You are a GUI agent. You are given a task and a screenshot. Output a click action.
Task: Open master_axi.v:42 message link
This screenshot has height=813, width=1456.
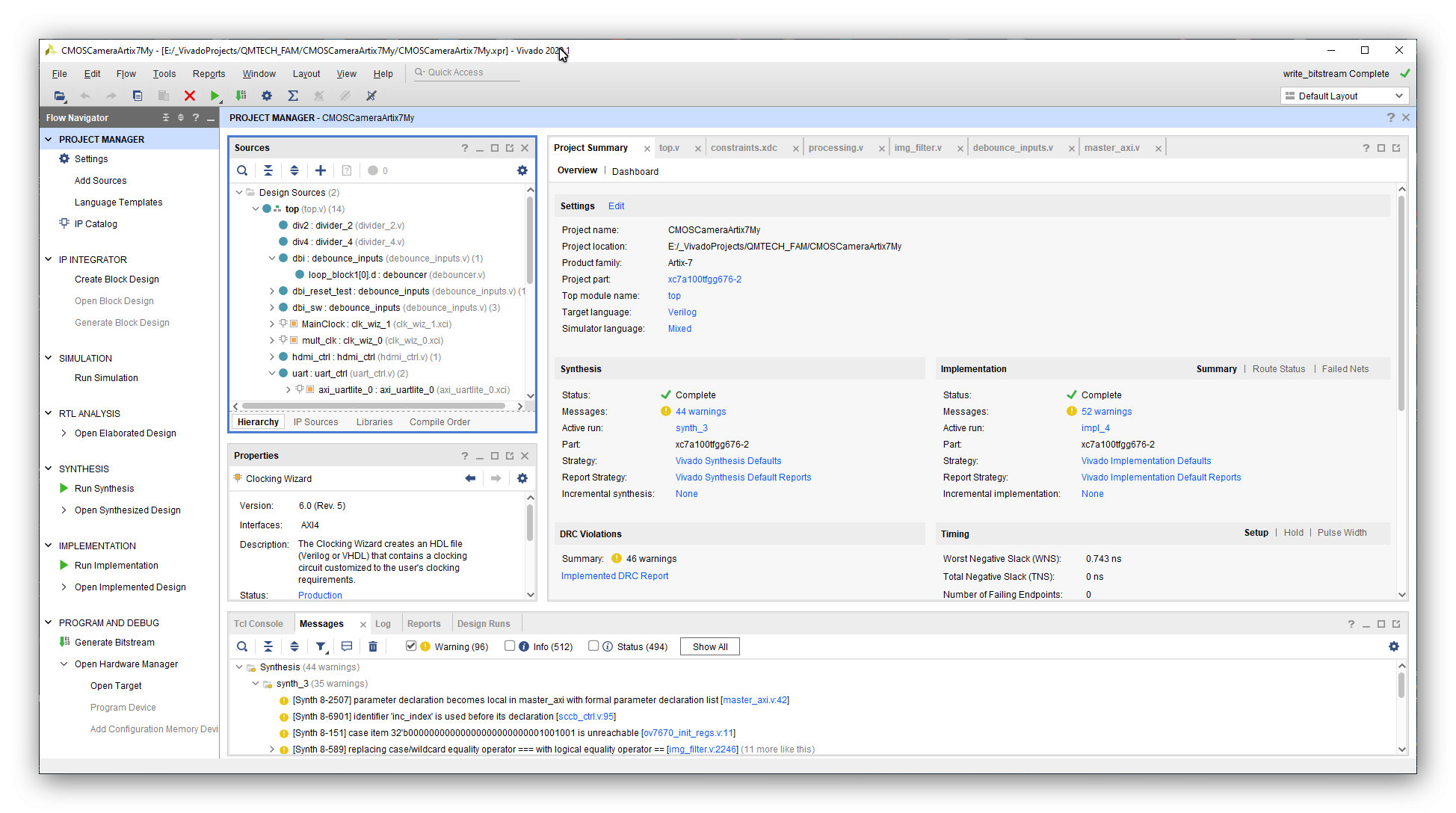pos(755,699)
